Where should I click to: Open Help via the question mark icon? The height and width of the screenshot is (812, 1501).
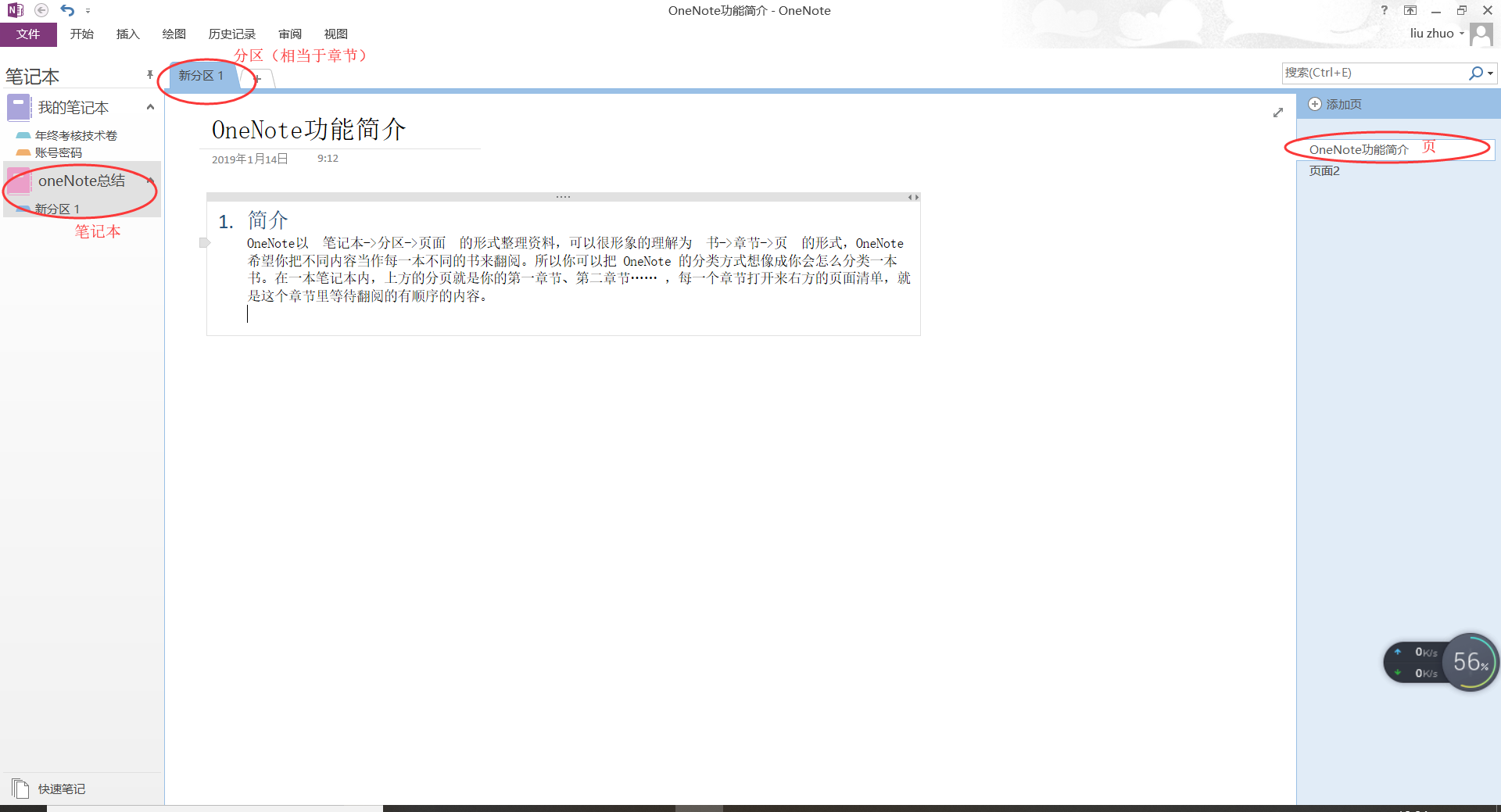(1384, 10)
